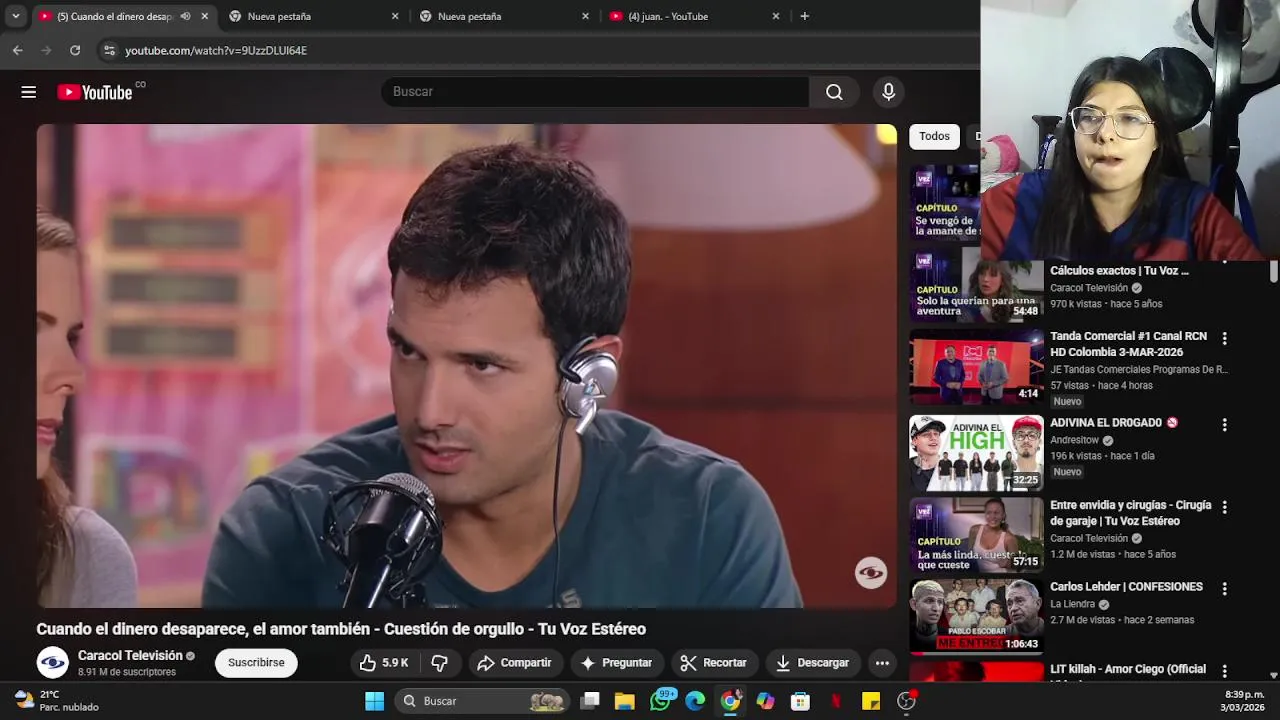Open 'Entre envidia y cirugías' video thumbnail
Viewport: 1280px width, 720px height.
(976, 535)
